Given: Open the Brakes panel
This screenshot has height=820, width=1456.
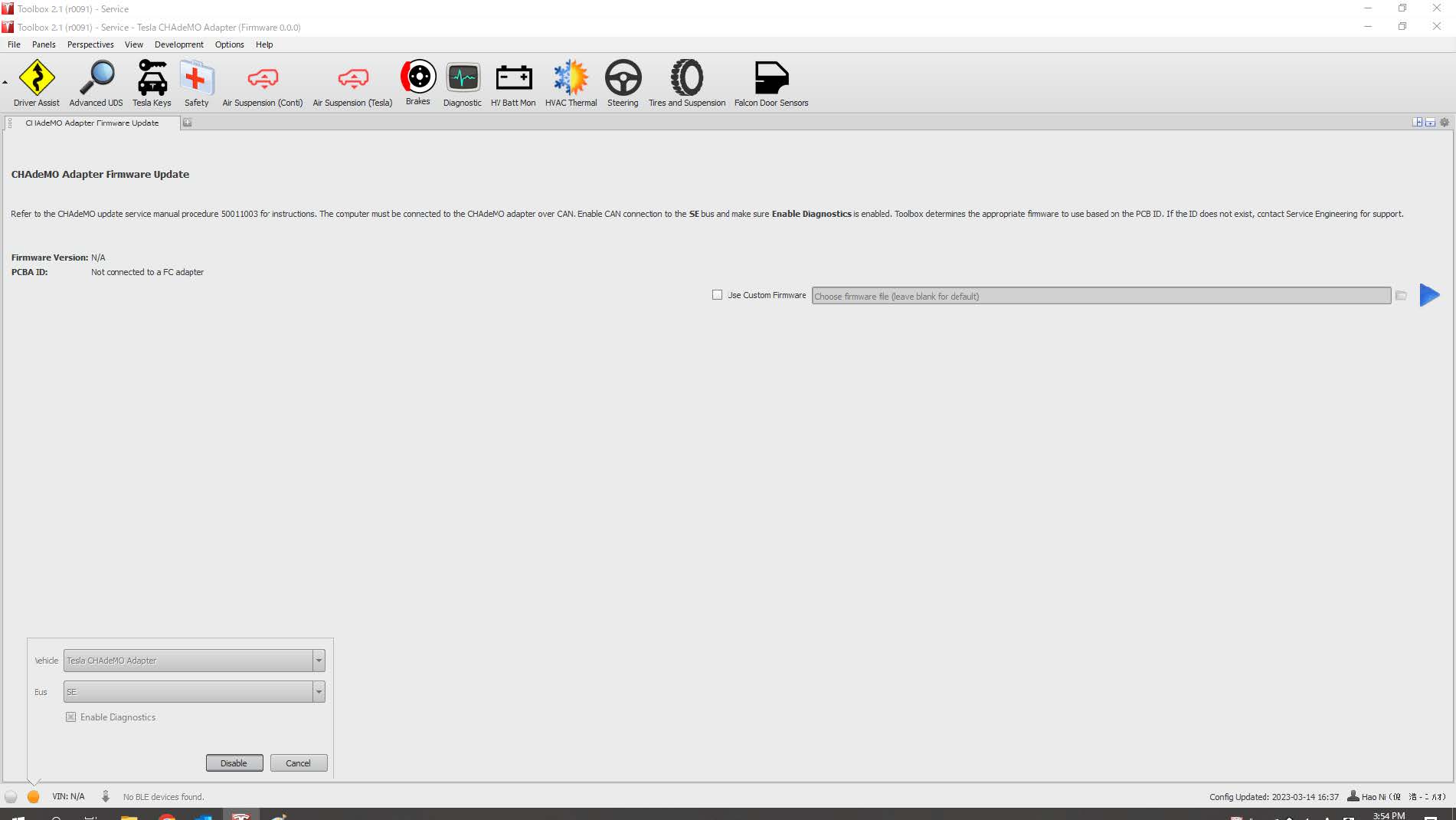Looking at the screenshot, I should (417, 82).
